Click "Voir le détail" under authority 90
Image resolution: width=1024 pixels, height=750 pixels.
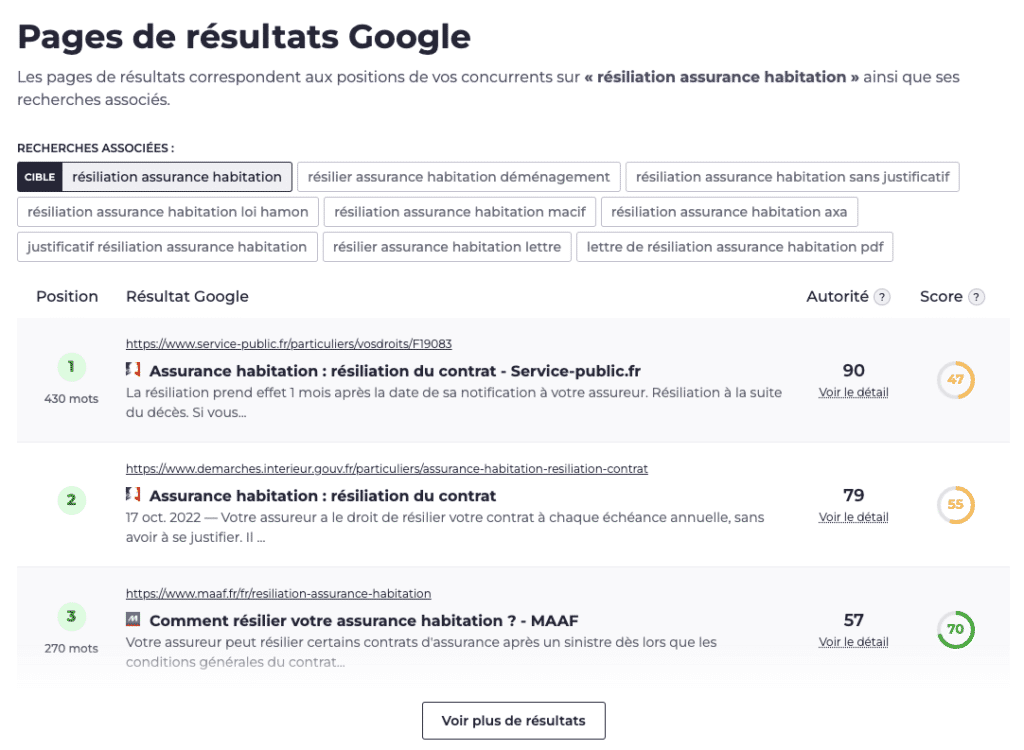tap(853, 392)
